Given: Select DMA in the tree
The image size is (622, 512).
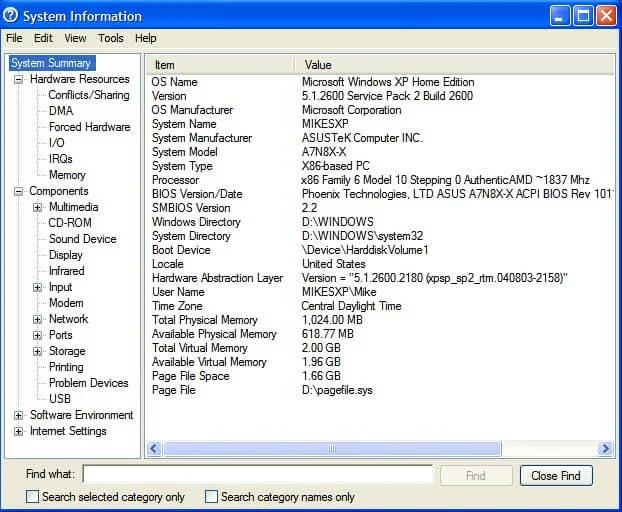Looking at the screenshot, I should (x=61, y=111).
